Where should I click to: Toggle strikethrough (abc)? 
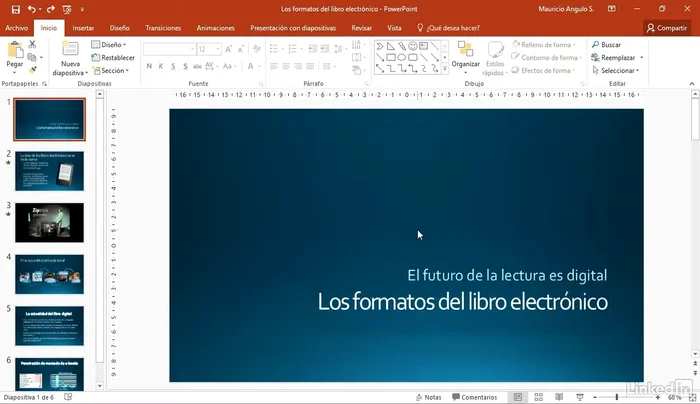tap(197, 66)
